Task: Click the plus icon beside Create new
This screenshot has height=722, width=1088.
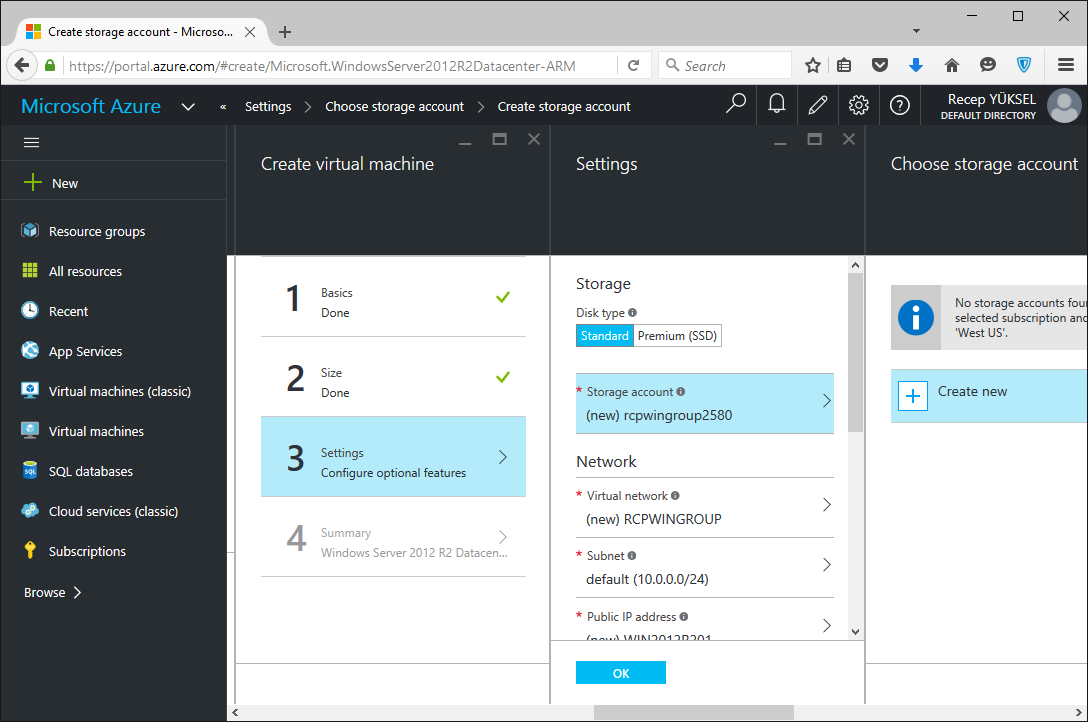Action: point(912,396)
